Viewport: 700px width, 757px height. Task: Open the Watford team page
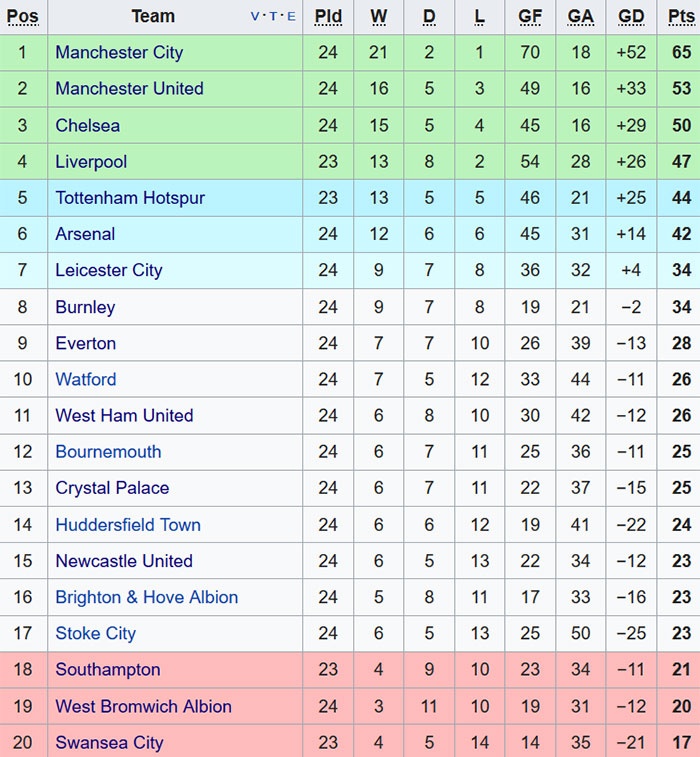tap(86, 379)
